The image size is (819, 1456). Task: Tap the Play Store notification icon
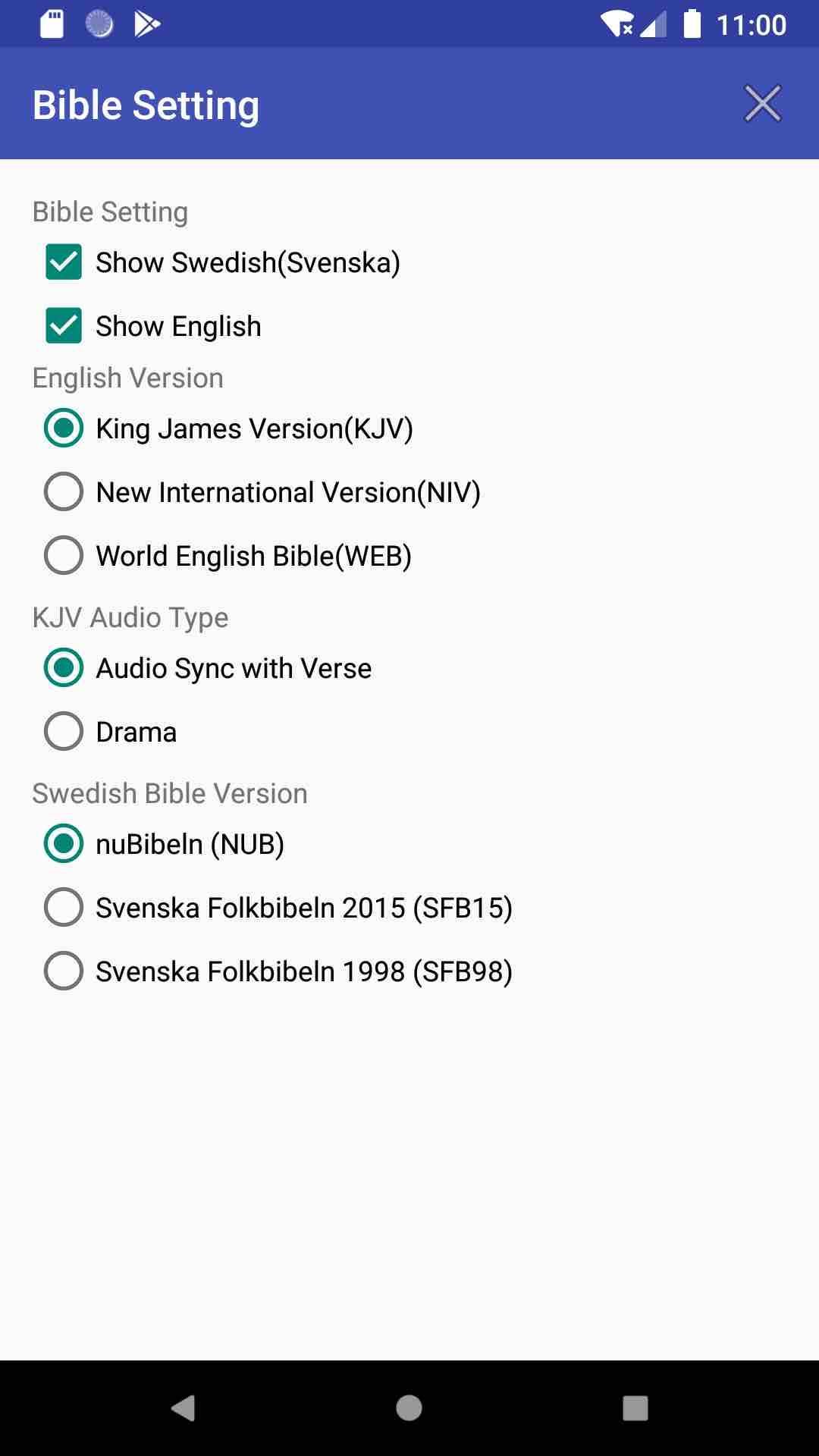[x=147, y=24]
